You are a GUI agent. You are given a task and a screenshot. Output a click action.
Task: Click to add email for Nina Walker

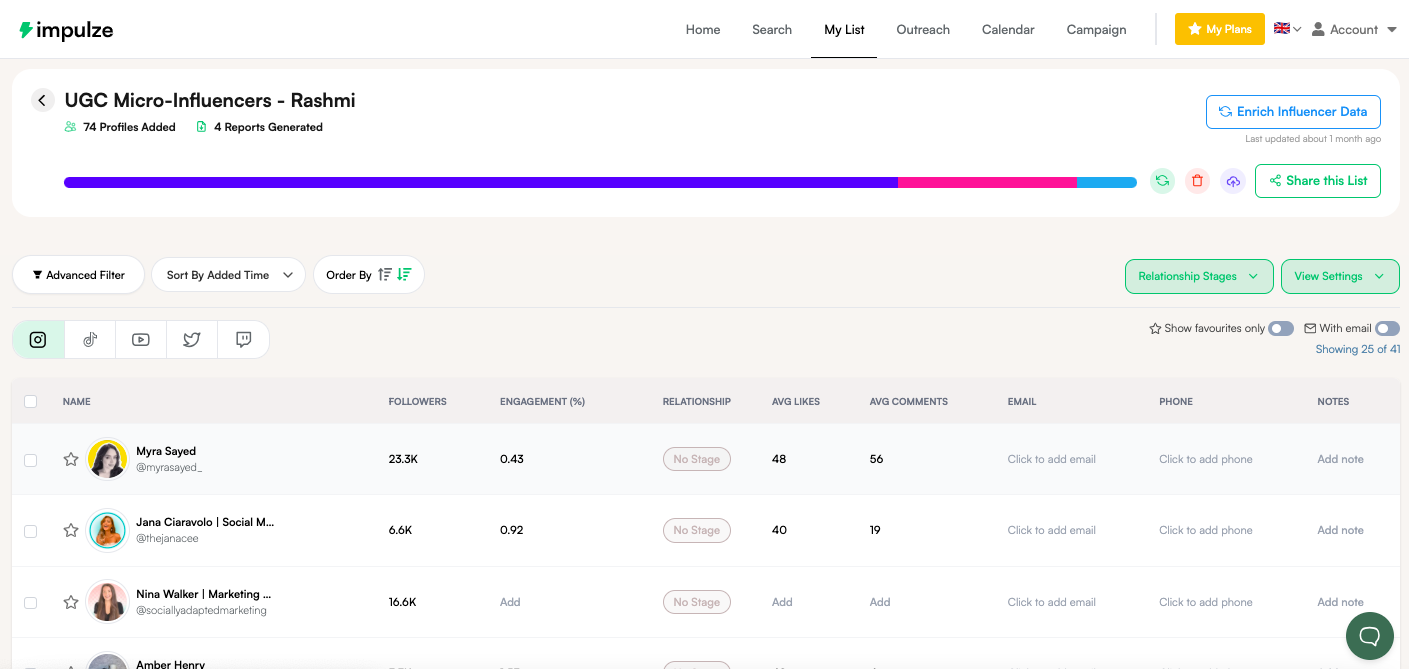tap(1051, 602)
